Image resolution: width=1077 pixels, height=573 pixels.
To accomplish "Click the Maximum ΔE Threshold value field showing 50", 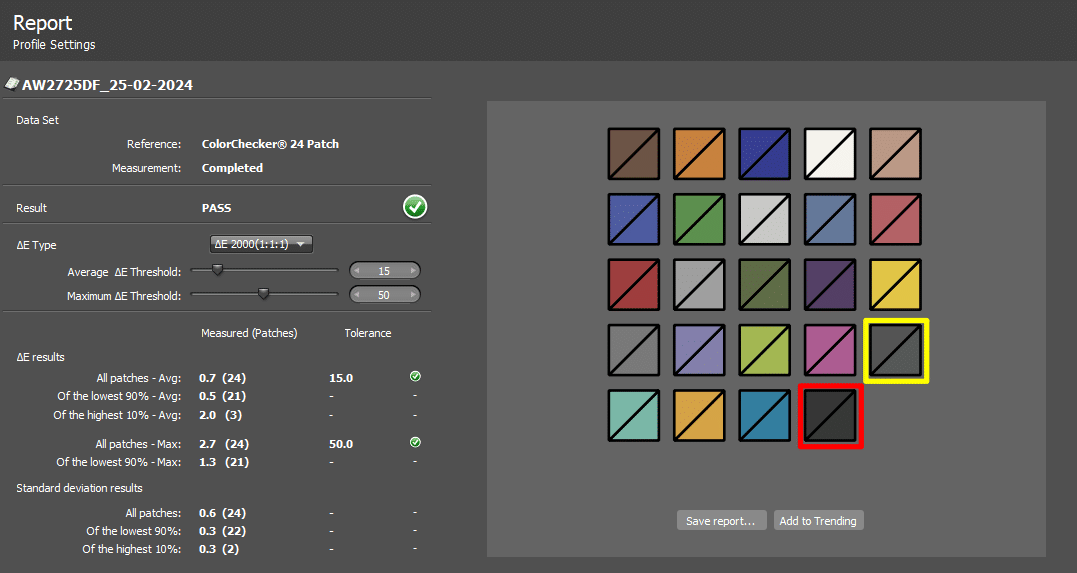I will point(385,295).
